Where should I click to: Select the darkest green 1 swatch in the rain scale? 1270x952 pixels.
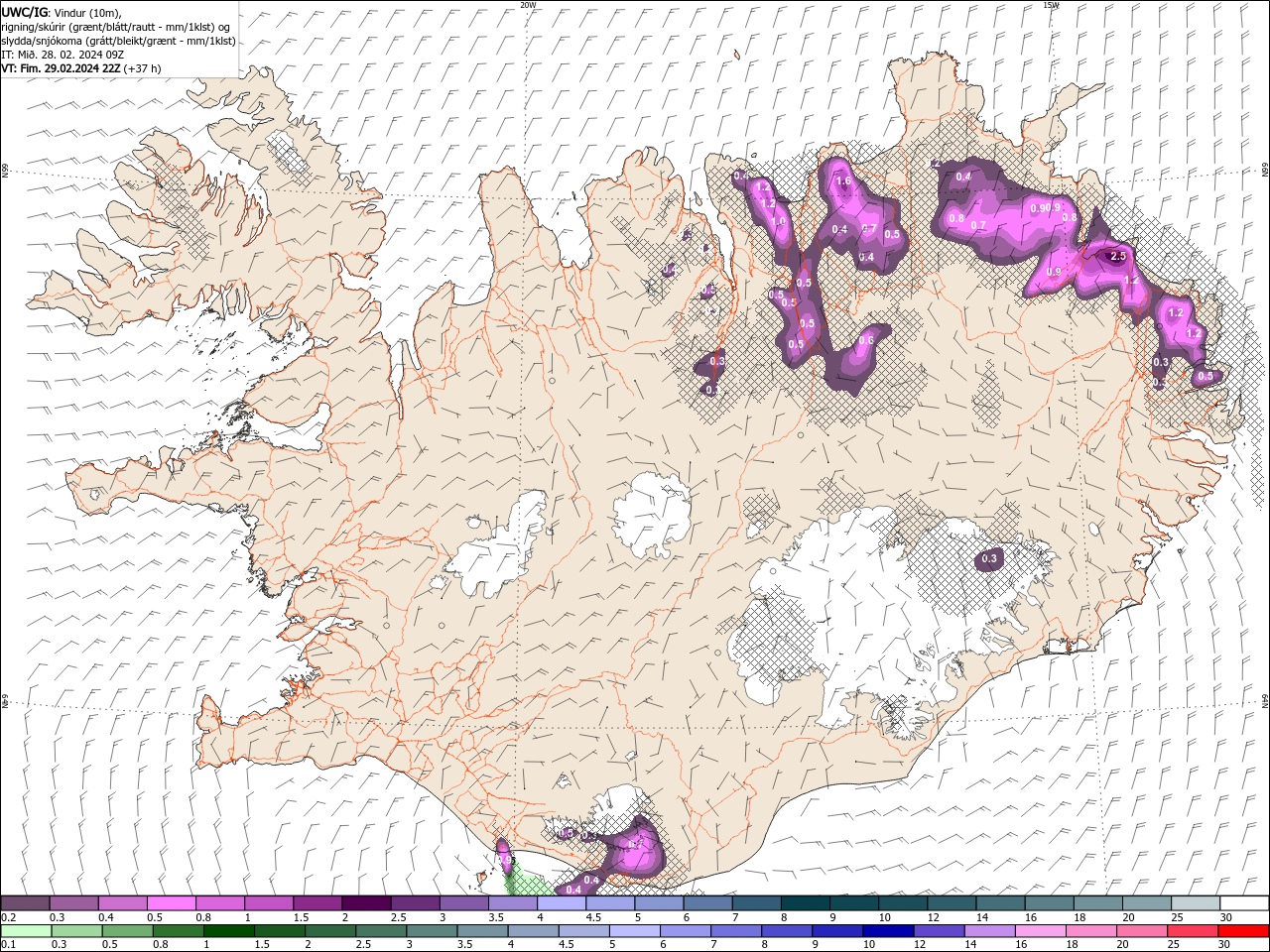point(228,931)
